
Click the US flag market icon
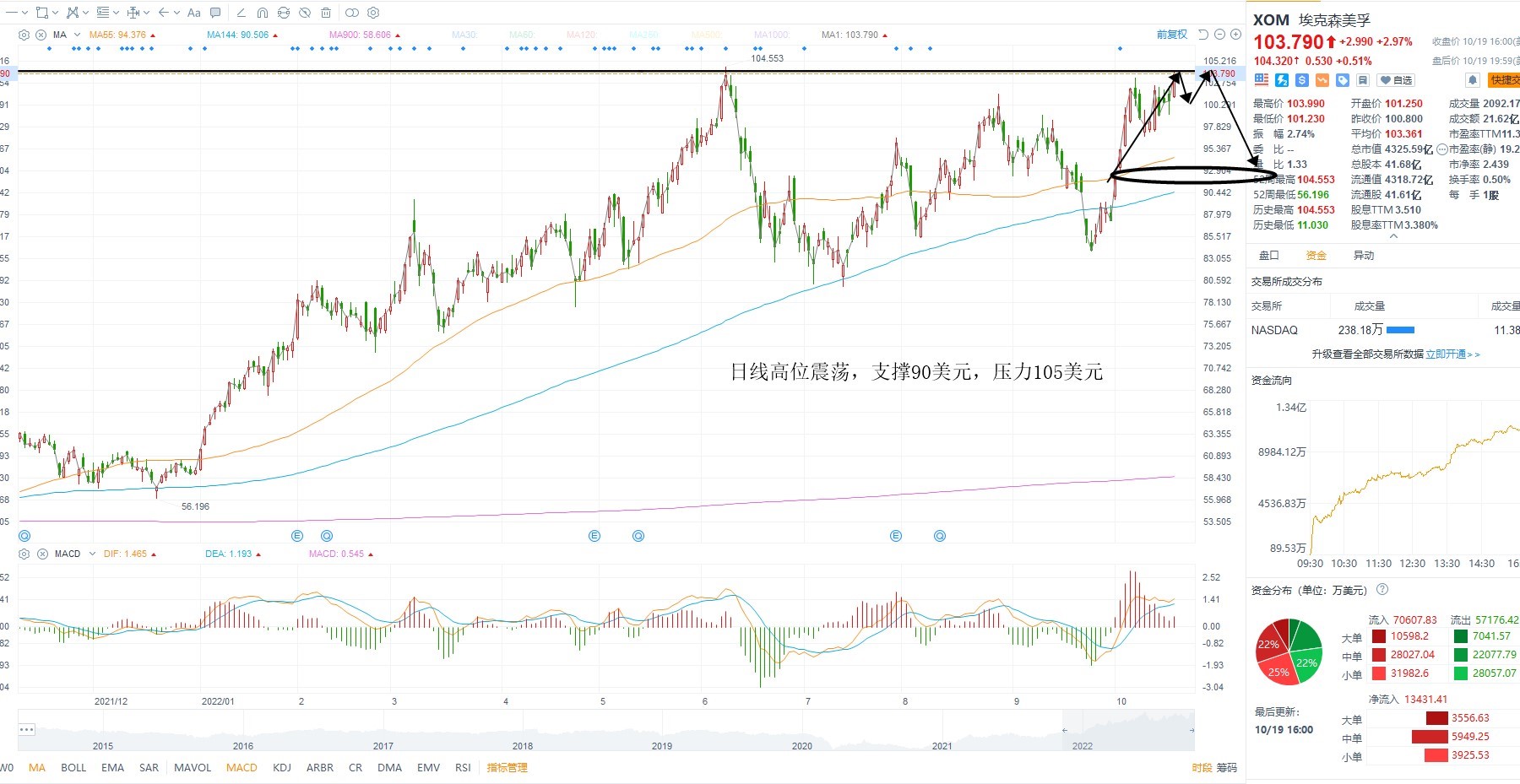click(1261, 79)
